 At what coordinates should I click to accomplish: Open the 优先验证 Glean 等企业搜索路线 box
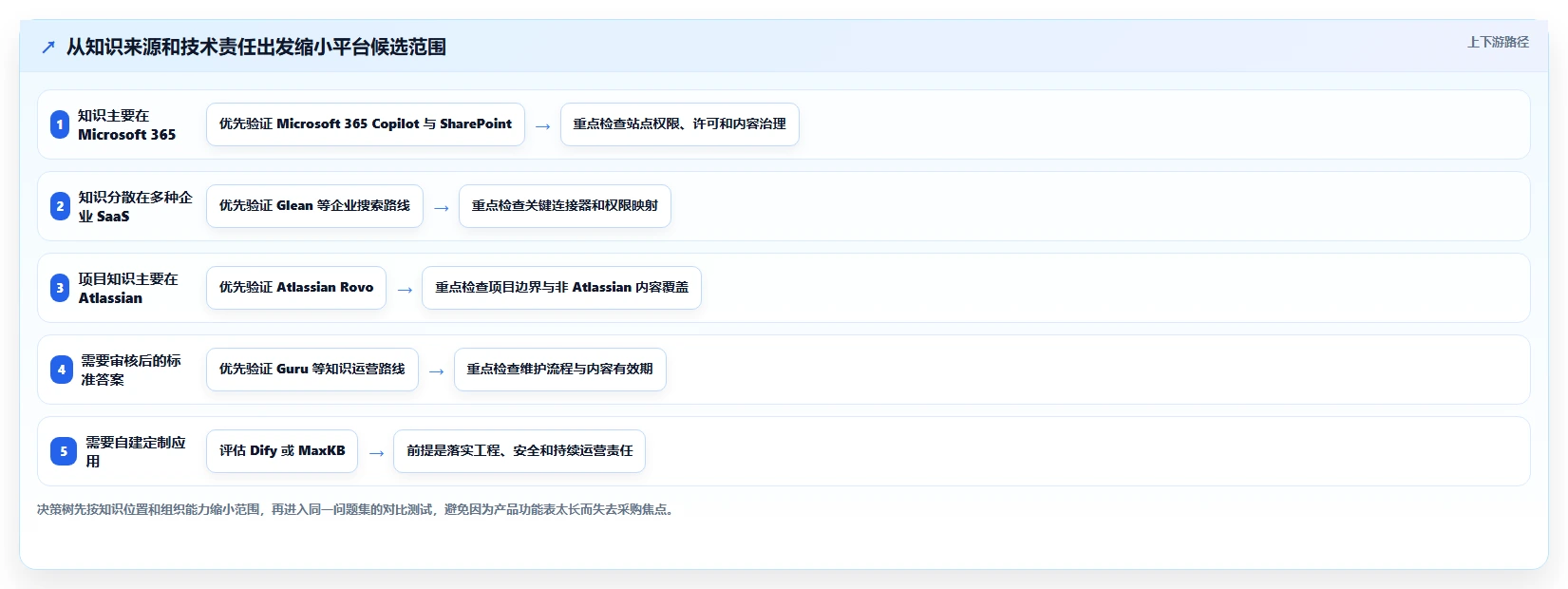[314, 206]
